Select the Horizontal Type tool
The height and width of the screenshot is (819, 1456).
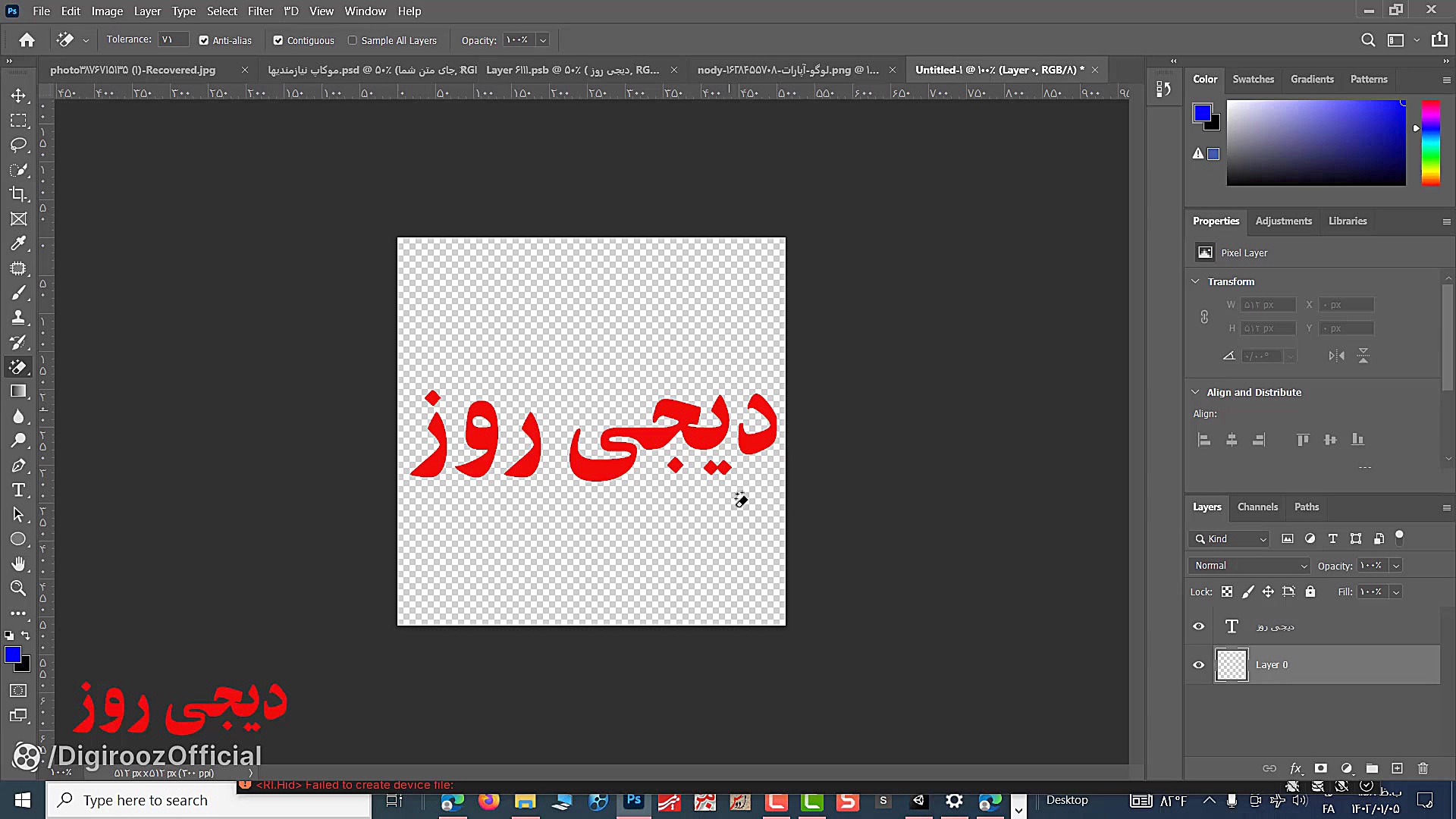pos(19,490)
